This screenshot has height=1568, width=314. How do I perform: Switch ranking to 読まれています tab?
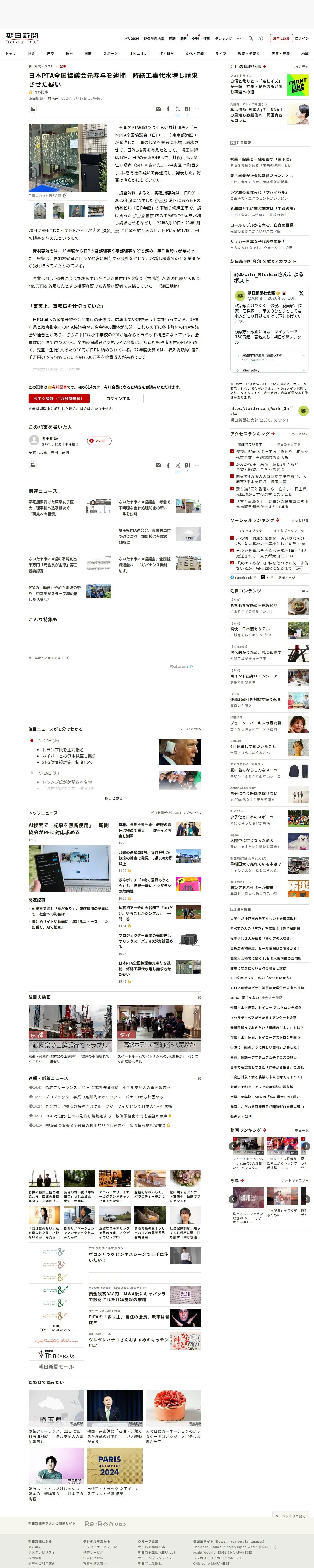pos(250,444)
